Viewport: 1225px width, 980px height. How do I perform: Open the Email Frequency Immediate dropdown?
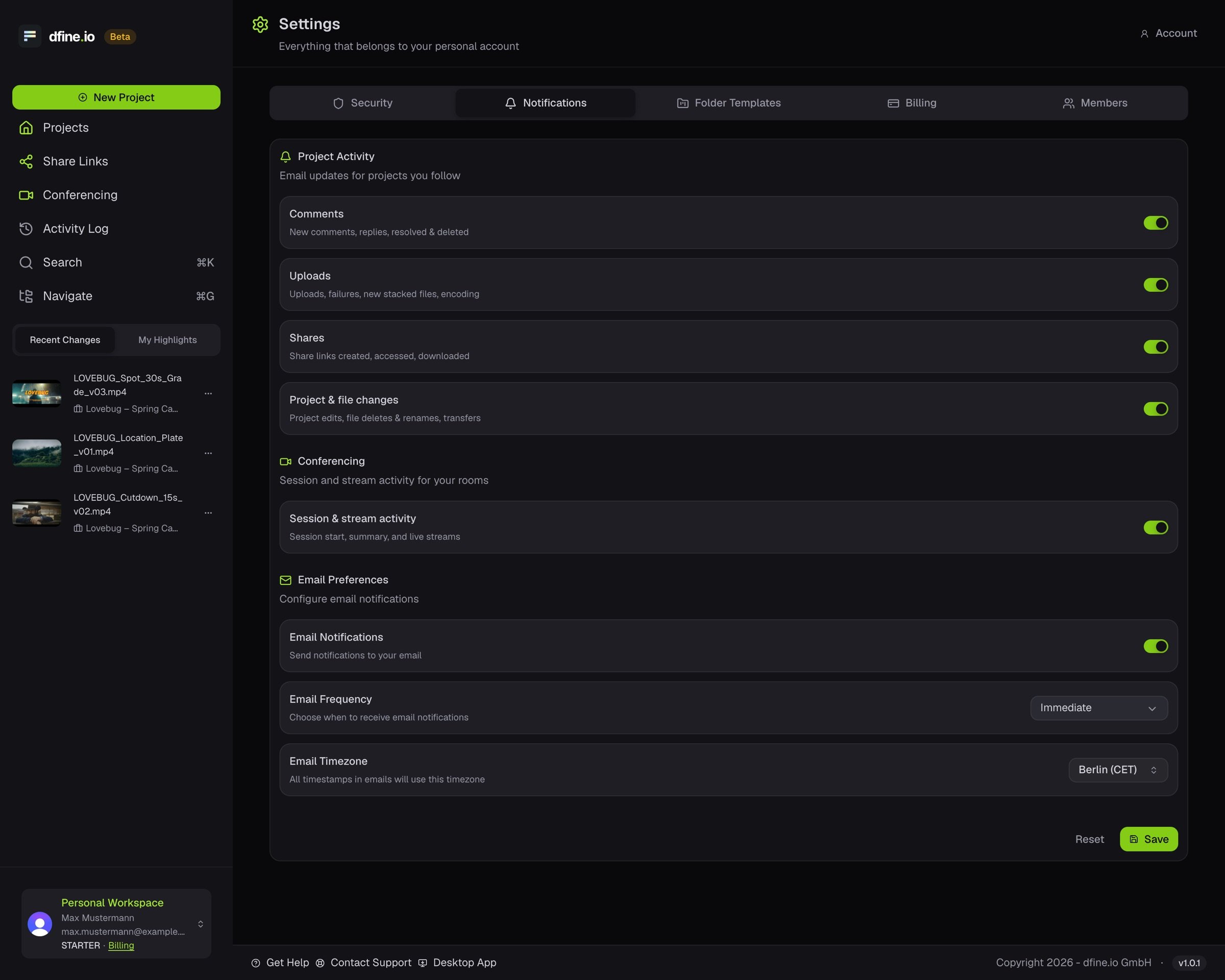click(1099, 708)
